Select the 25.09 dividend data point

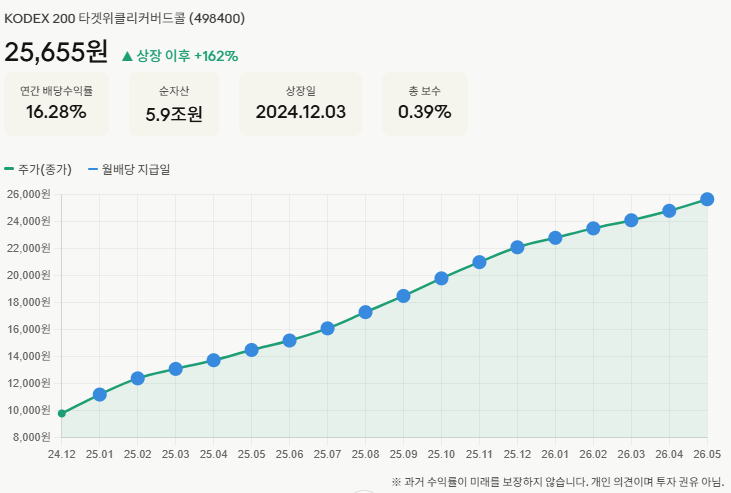[404, 296]
